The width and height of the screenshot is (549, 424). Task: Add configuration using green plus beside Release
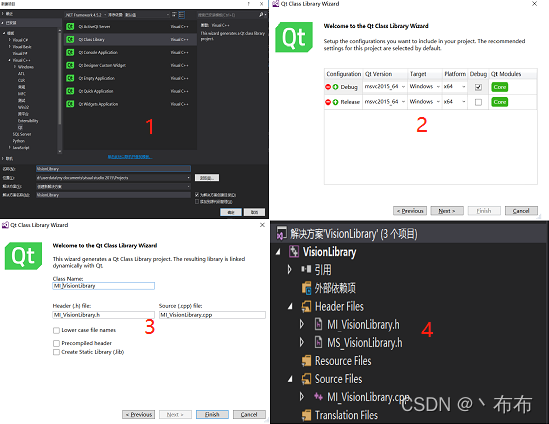[x=335, y=102]
